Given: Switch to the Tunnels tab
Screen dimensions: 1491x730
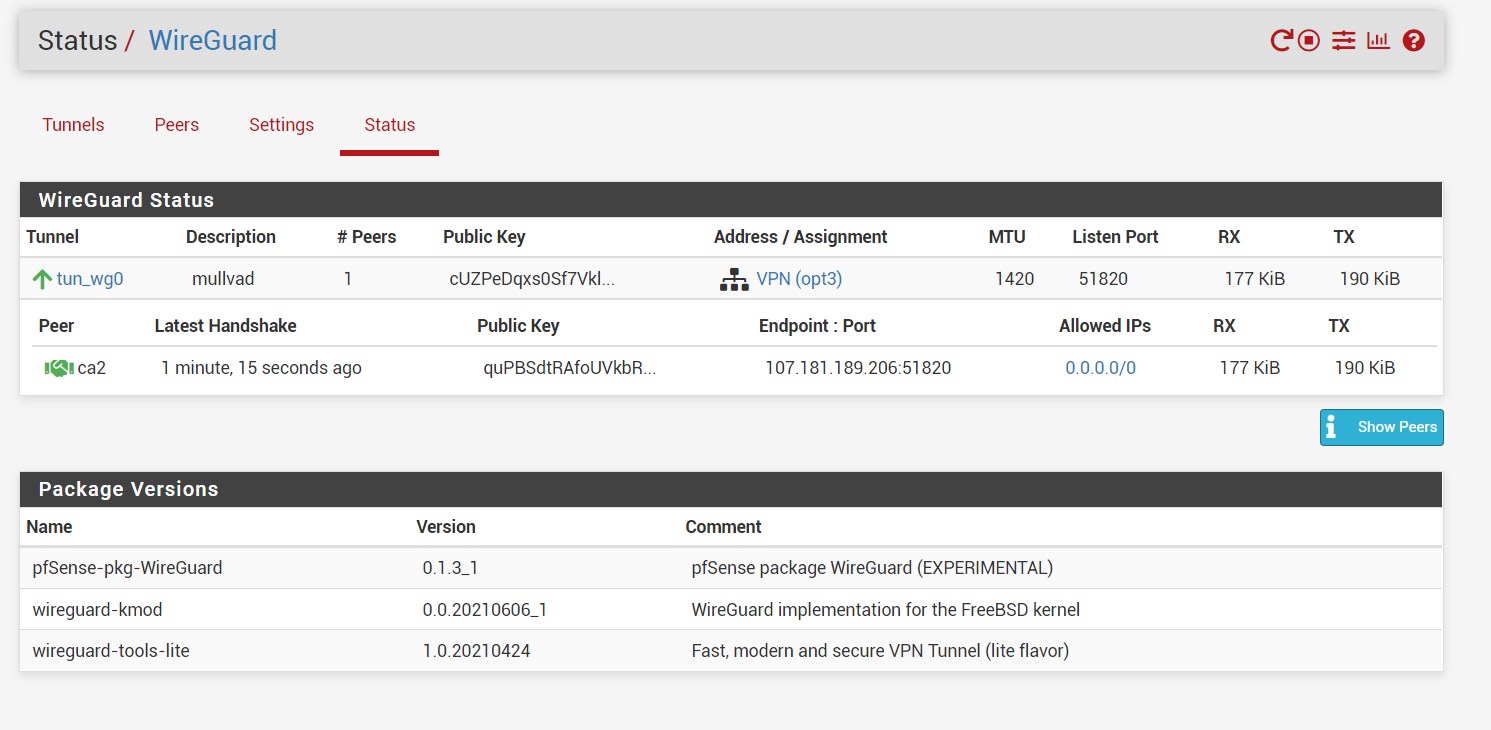Looking at the screenshot, I should (x=73, y=125).
